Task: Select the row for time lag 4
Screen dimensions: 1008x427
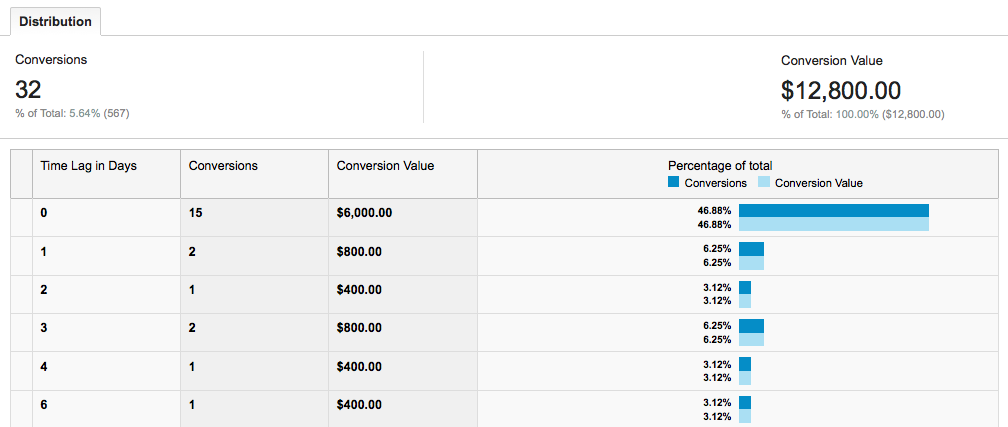Action: [x=44, y=366]
